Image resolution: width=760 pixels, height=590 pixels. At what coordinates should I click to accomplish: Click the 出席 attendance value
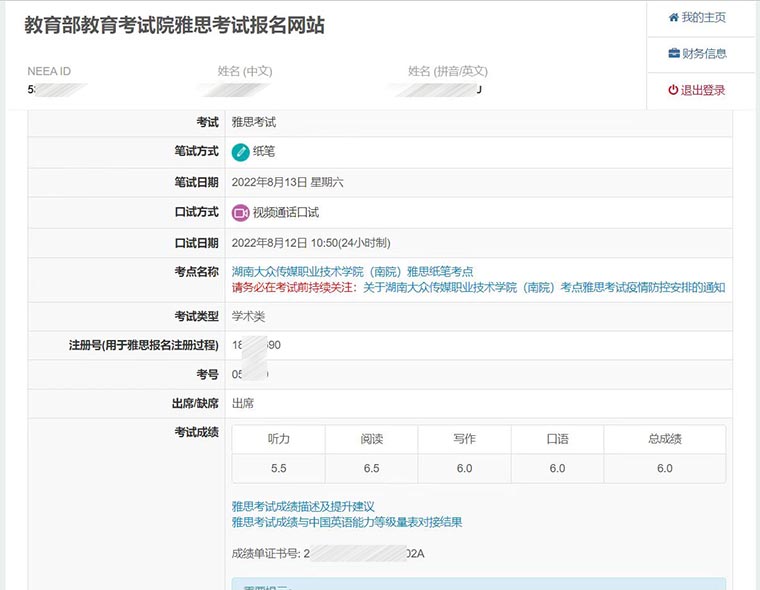pos(242,403)
